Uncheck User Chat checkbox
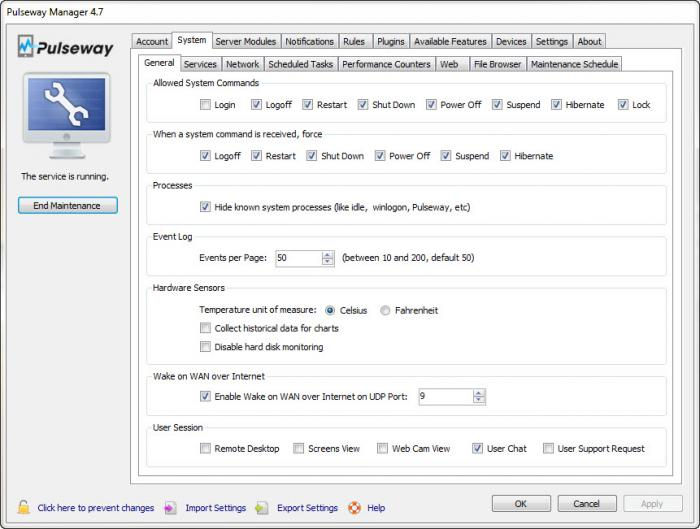The height and width of the screenshot is (529, 700). click(477, 448)
